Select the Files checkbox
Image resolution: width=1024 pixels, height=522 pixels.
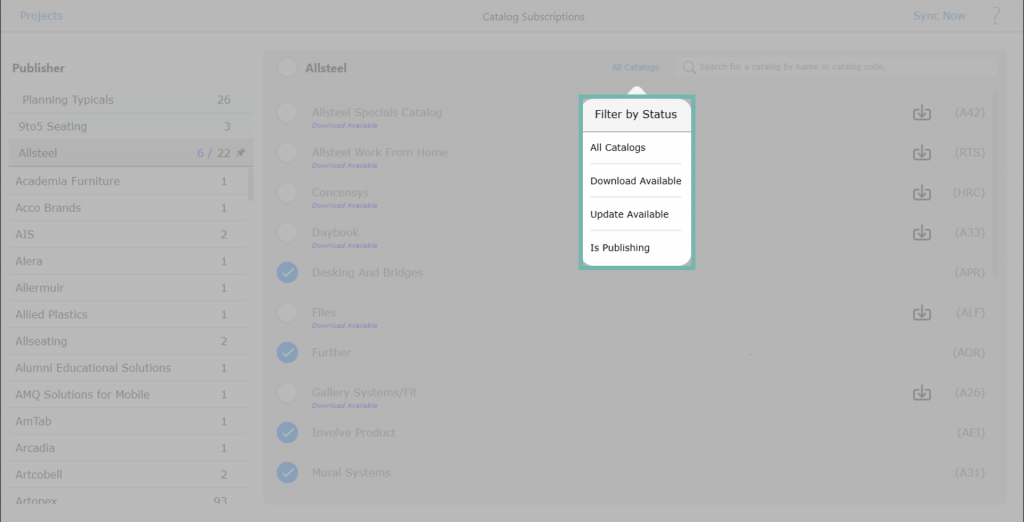coord(287,313)
